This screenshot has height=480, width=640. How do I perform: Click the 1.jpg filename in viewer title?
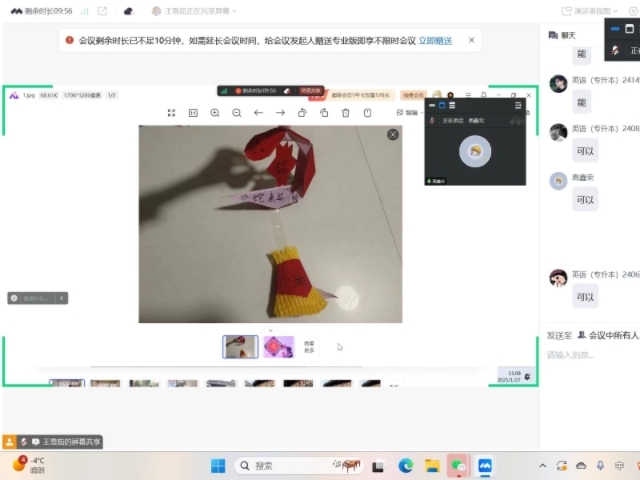tap(29, 95)
